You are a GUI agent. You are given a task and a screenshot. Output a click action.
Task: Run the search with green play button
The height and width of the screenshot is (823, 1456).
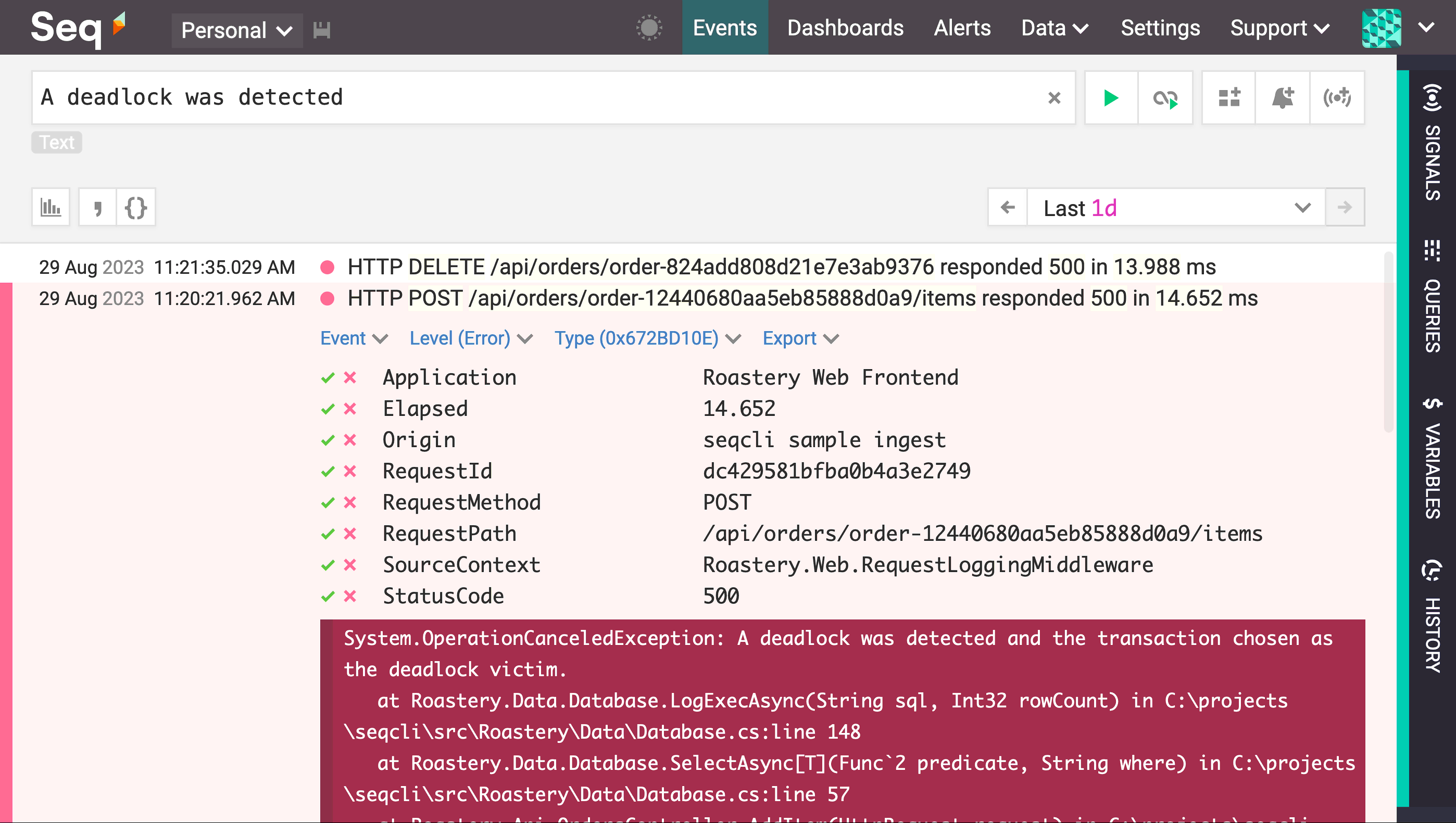pos(1111,98)
